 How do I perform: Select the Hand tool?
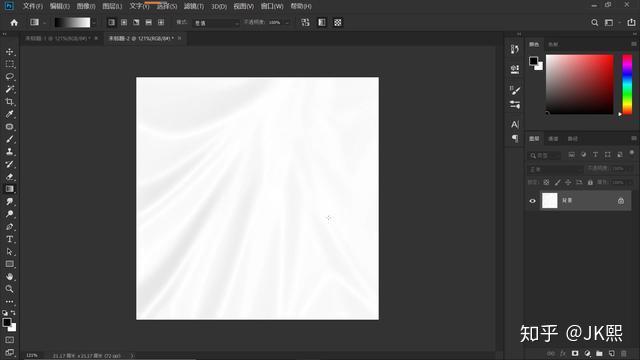click(9, 276)
